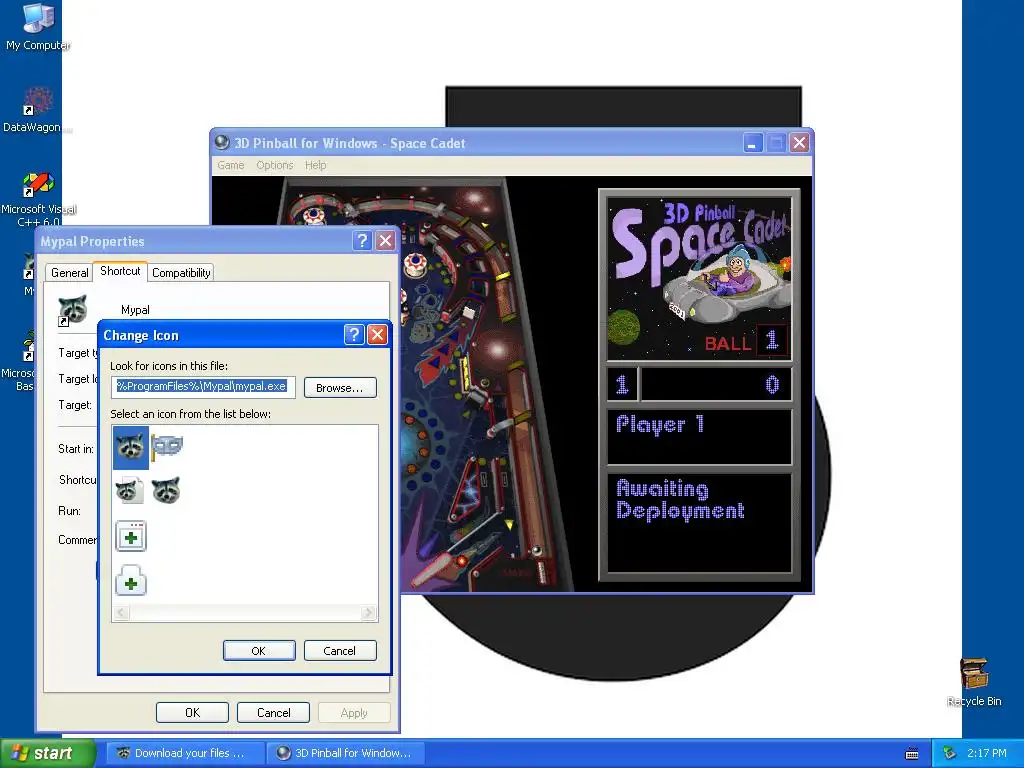This screenshot has width=1024, height=768.
Task: Switch to the Compatibility tab
Action: tap(181, 273)
